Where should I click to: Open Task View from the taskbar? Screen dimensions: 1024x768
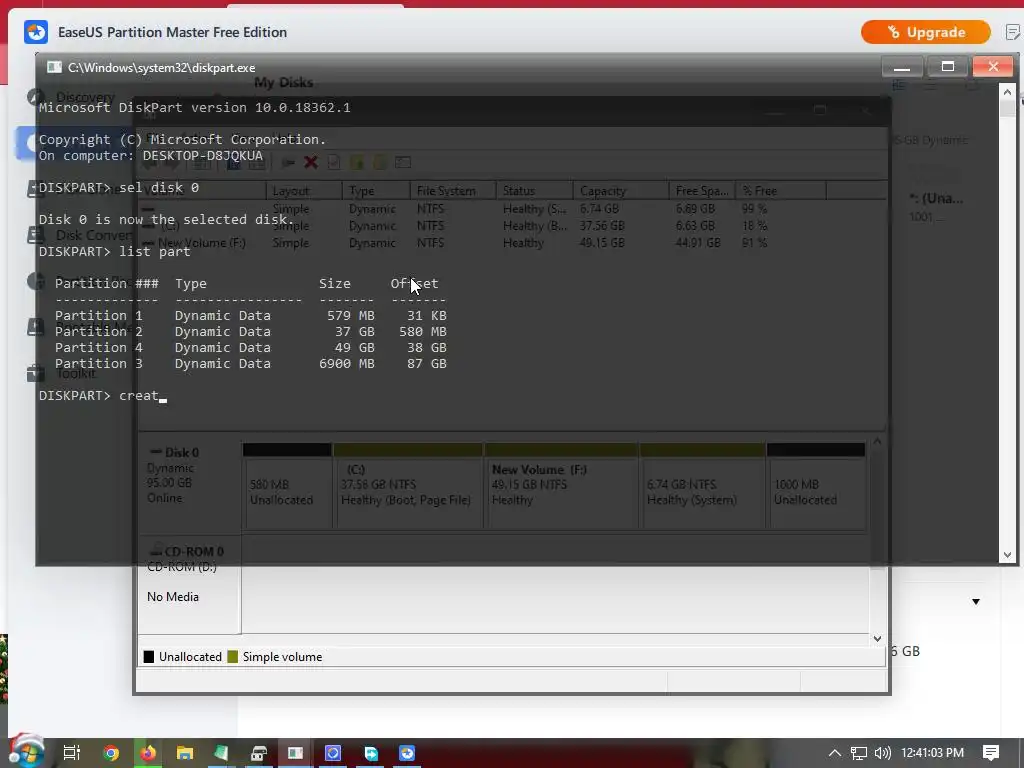pyautogui.click(x=71, y=753)
